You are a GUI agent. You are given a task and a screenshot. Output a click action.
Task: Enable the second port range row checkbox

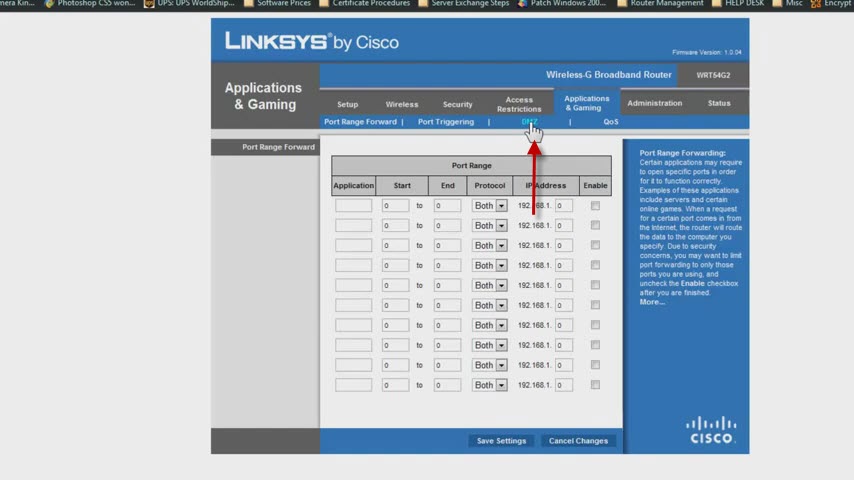[x=595, y=225]
